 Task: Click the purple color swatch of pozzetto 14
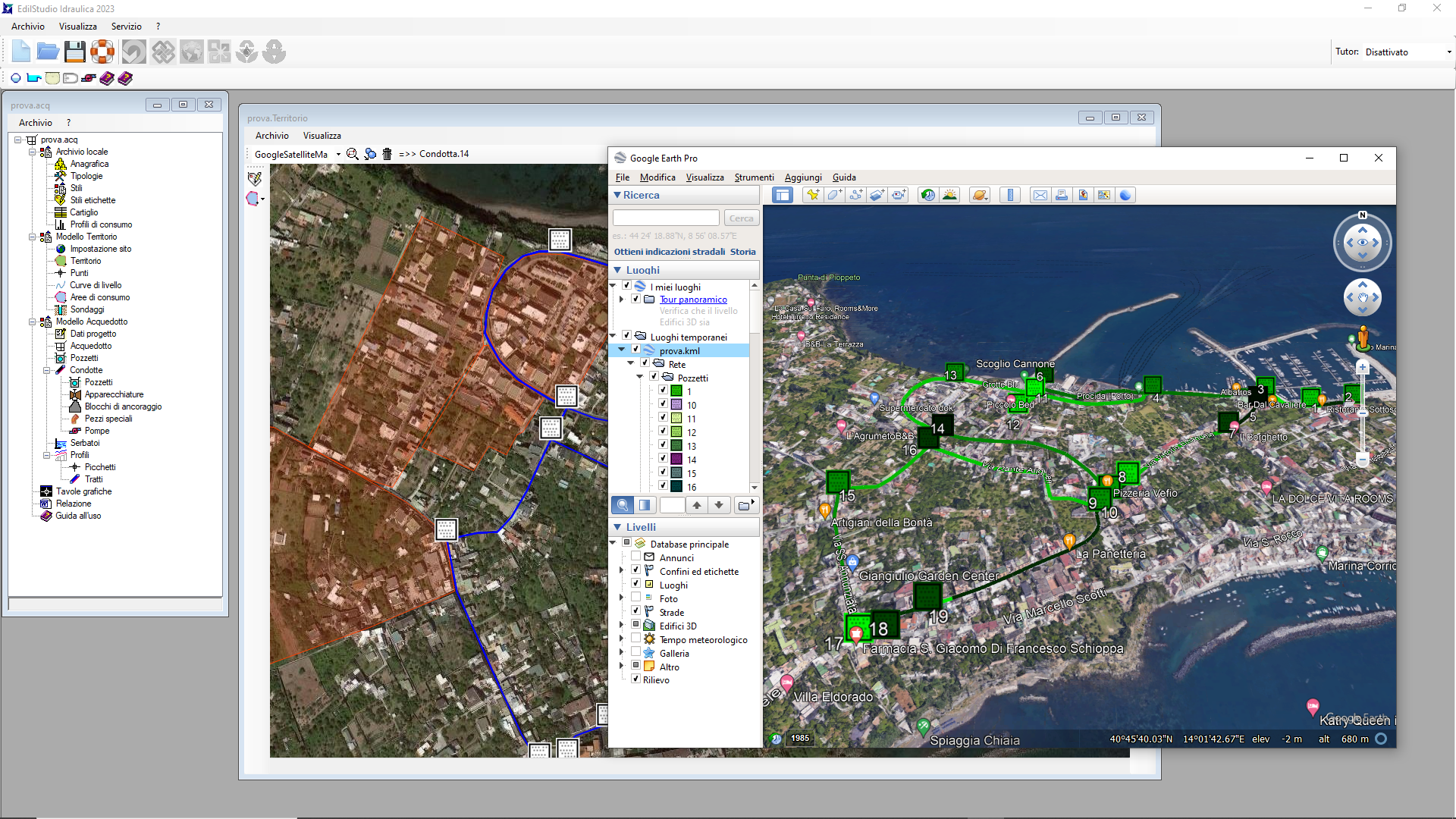[x=676, y=459]
